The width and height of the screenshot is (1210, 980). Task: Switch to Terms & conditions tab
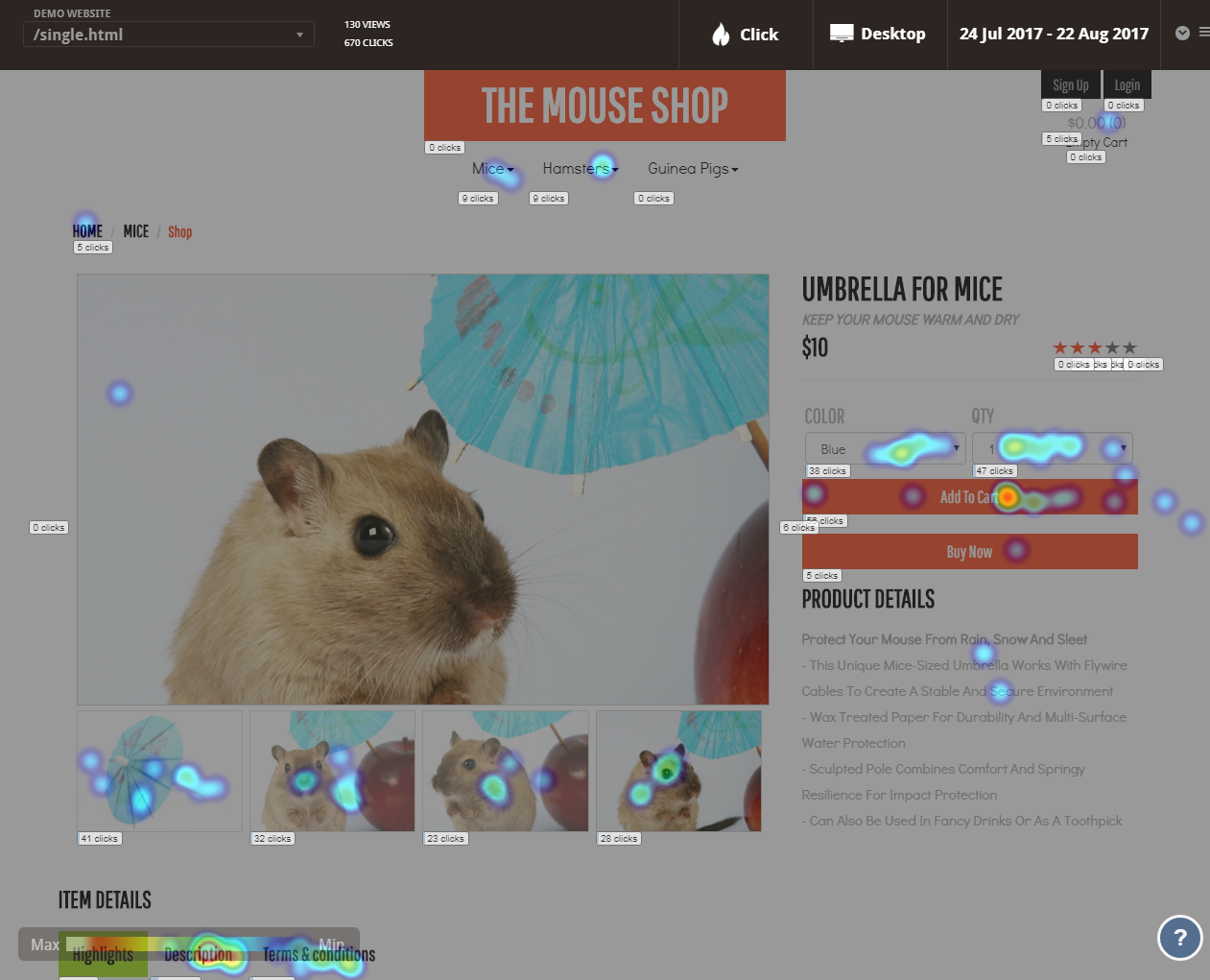(319, 954)
